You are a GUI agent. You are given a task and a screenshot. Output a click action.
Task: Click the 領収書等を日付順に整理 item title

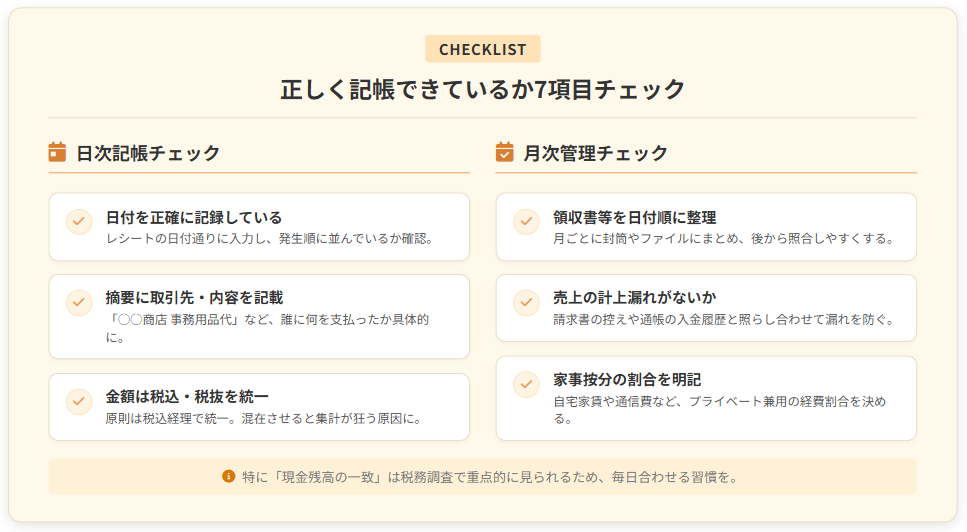[634, 217]
